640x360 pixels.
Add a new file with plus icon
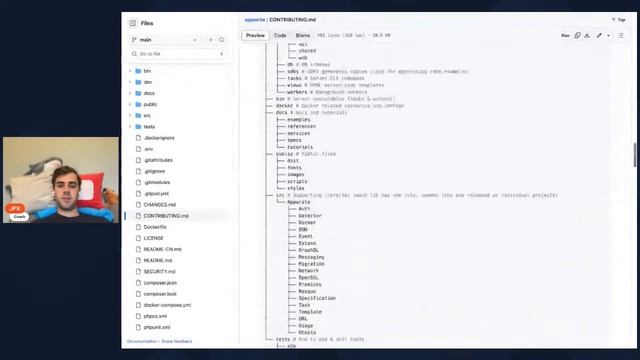coord(211,40)
